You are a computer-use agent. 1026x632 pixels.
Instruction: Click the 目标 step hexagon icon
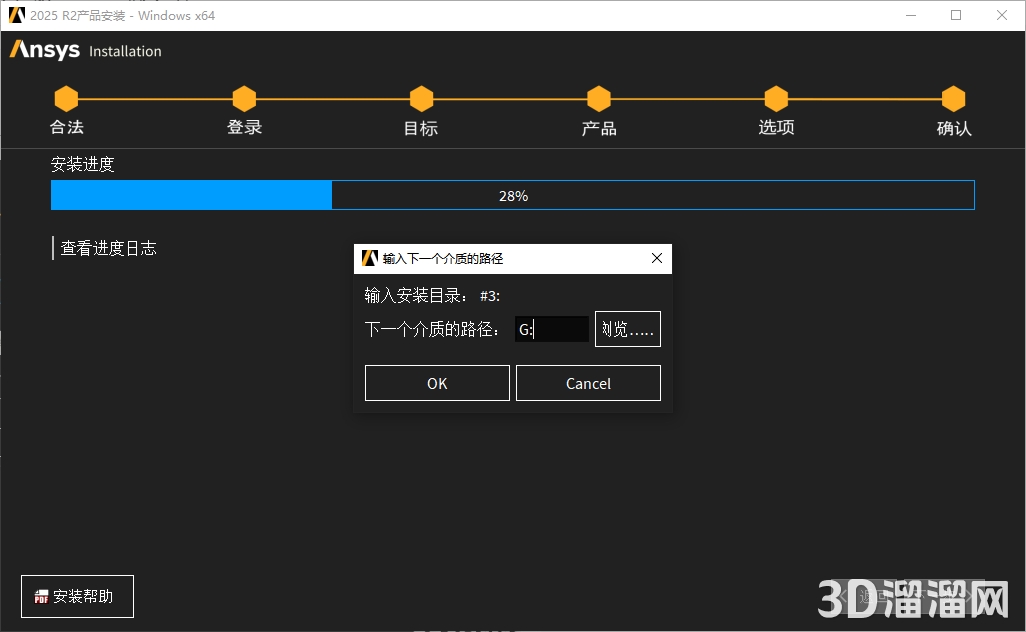(x=421, y=98)
